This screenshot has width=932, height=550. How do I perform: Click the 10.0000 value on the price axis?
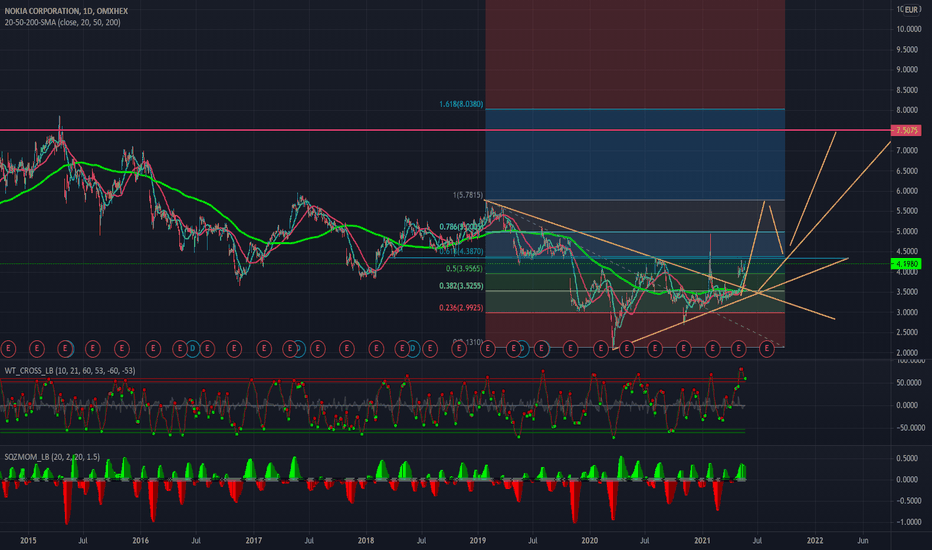(x=908, y=29)
